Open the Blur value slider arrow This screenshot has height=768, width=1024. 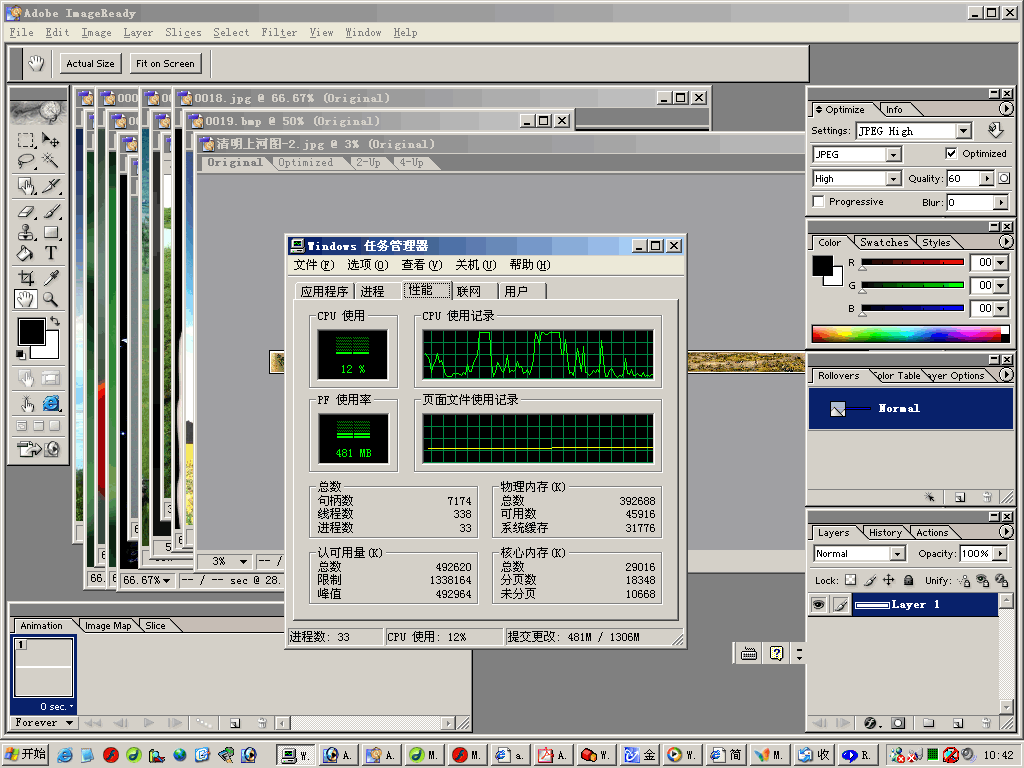coord(1000,202)
